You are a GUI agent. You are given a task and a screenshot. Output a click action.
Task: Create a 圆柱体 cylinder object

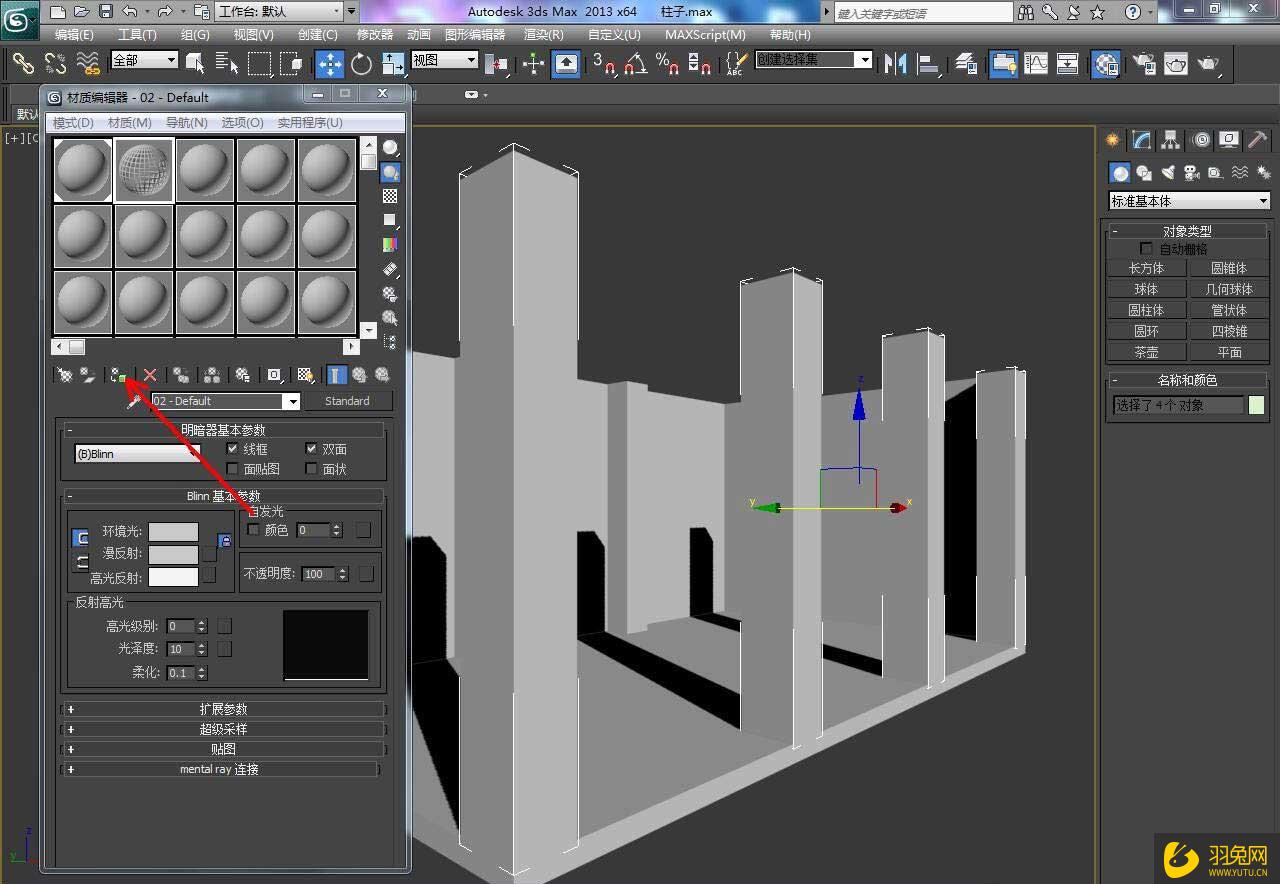[1146, 309]
